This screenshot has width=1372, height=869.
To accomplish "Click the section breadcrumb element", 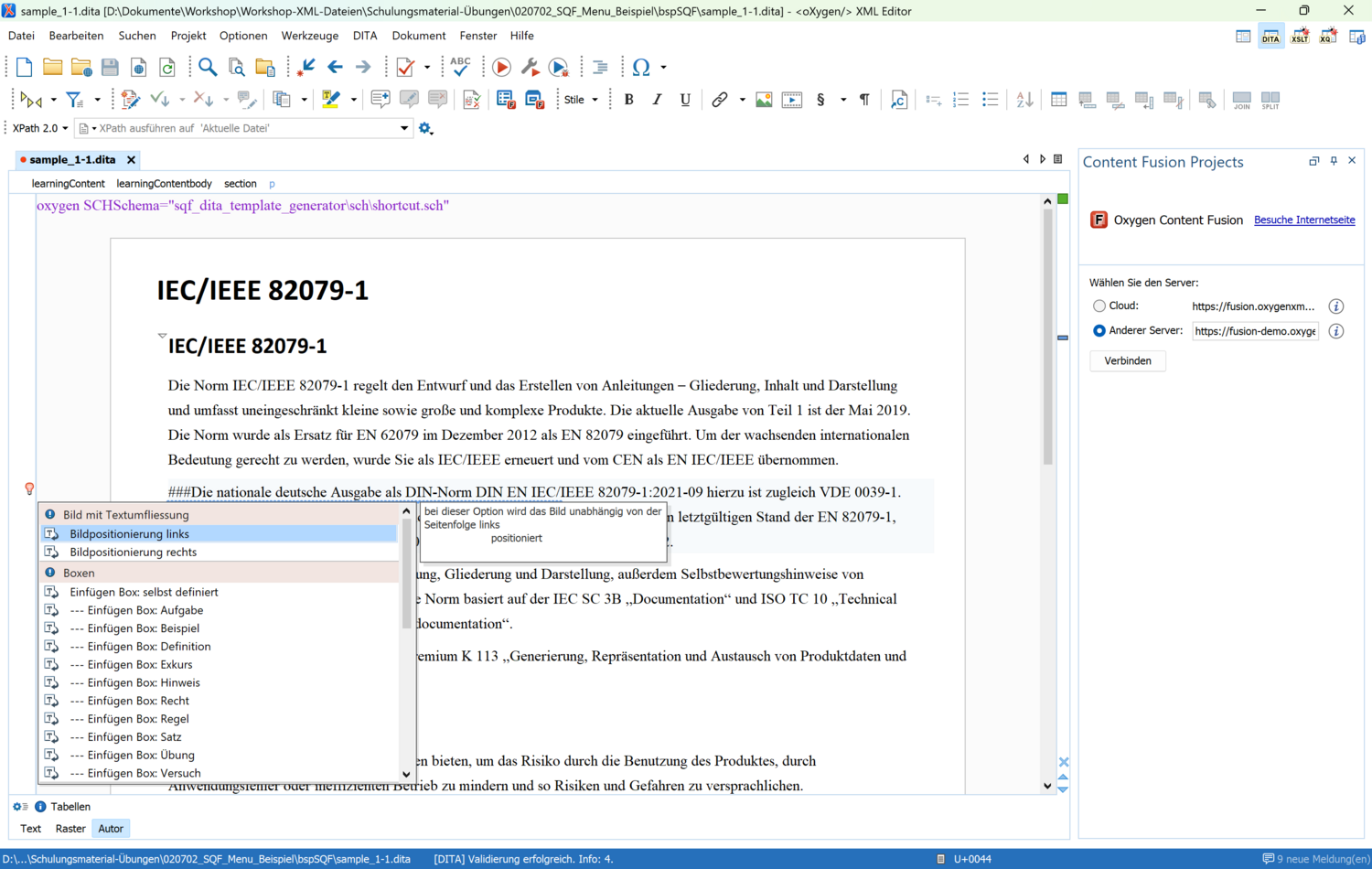I will [x=241, y=184].
